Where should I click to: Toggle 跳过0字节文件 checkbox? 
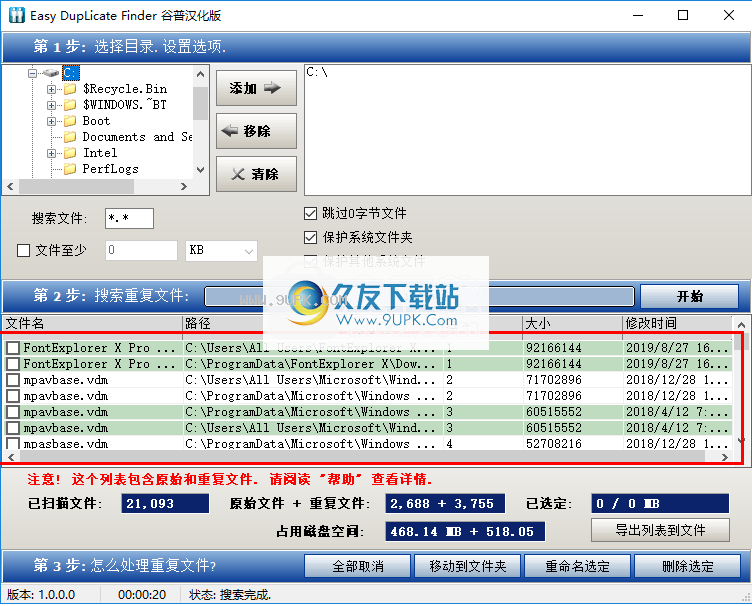tap(310, 213)
